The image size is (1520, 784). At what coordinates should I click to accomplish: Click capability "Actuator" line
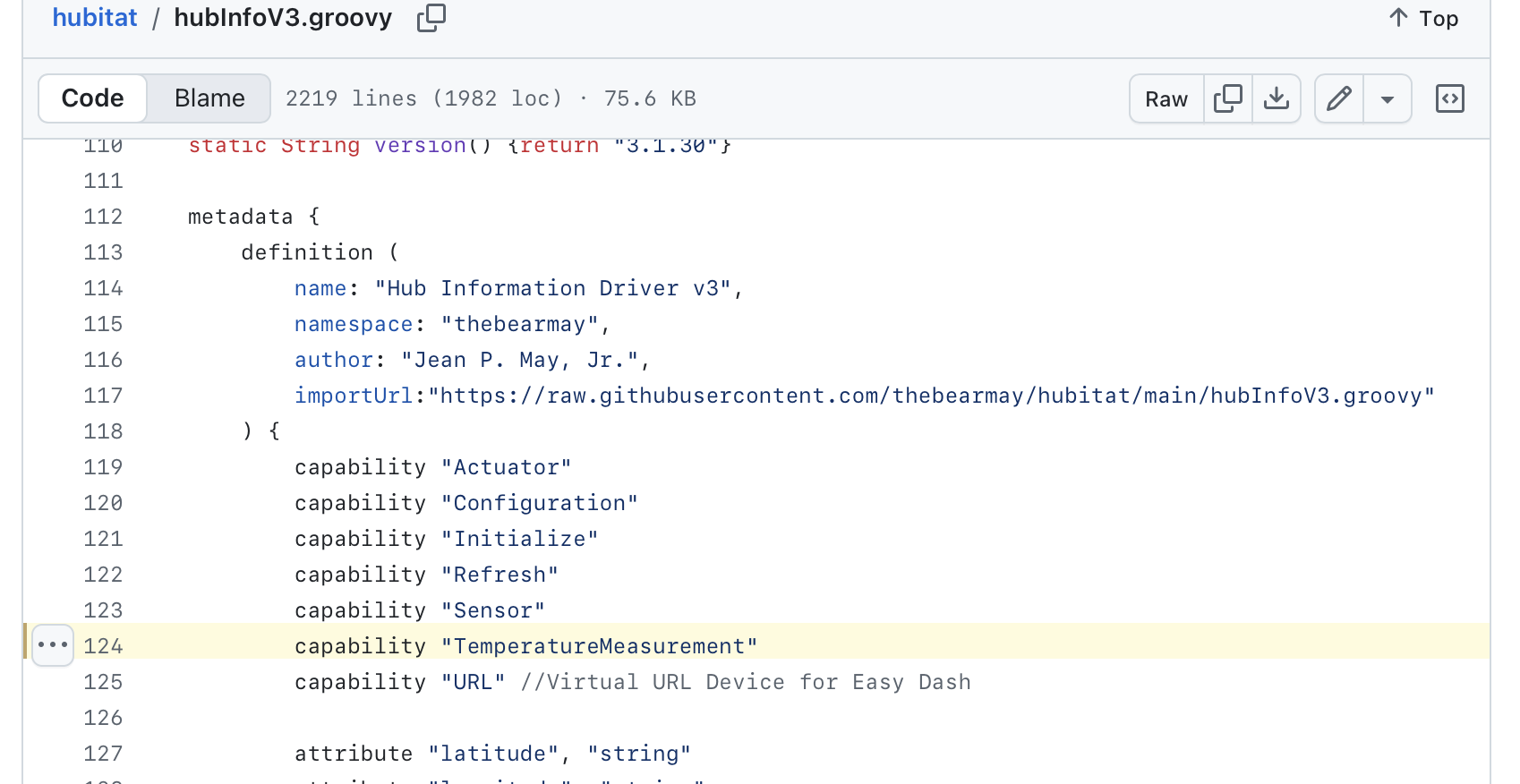click(x=433, y=467)
